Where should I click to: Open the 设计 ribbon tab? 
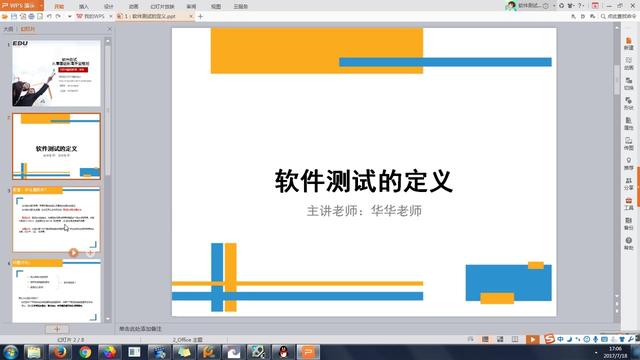[109, 7]
